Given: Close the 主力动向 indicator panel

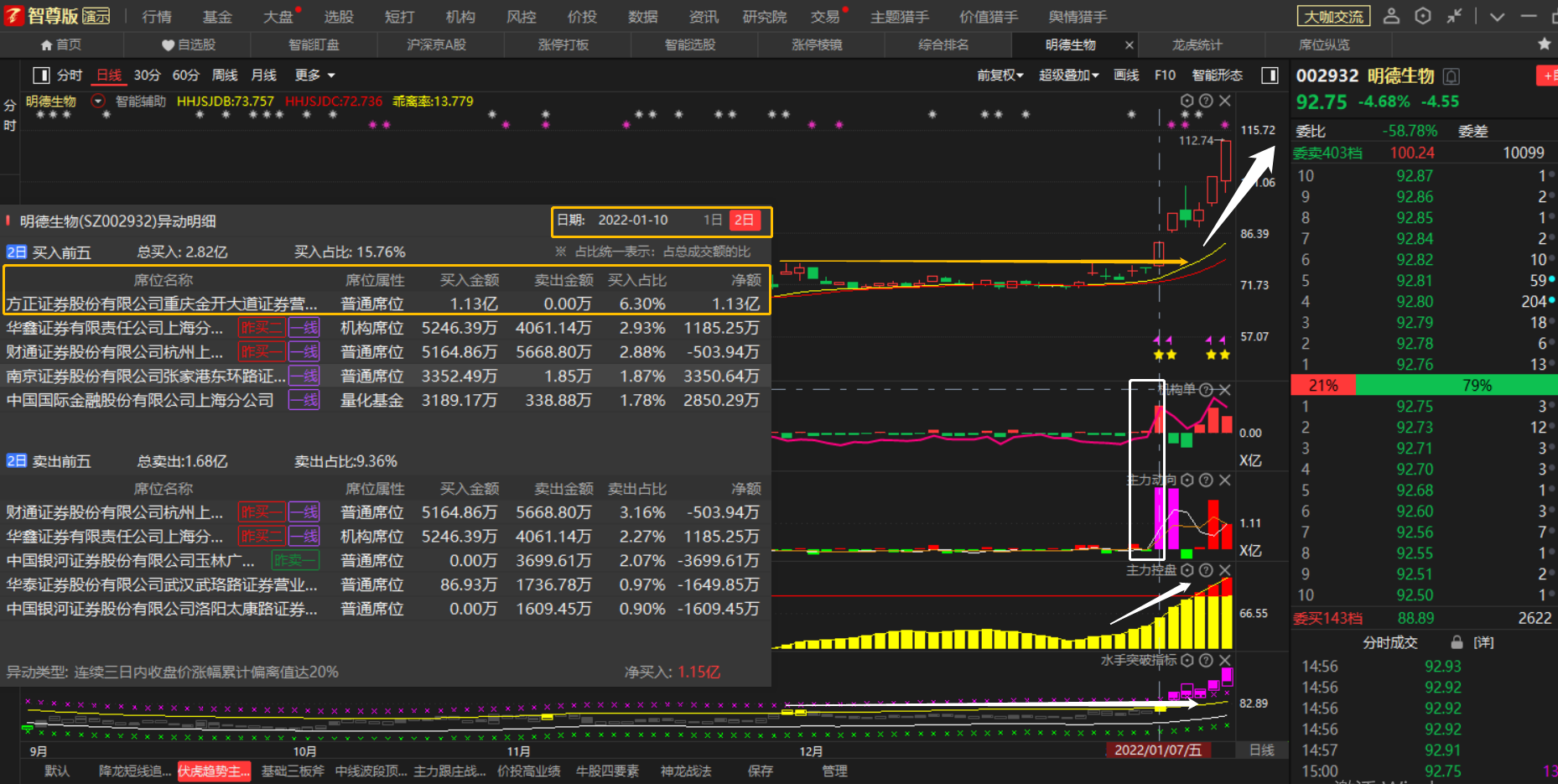Looking at the screenshot, I should pos(1225,480).
